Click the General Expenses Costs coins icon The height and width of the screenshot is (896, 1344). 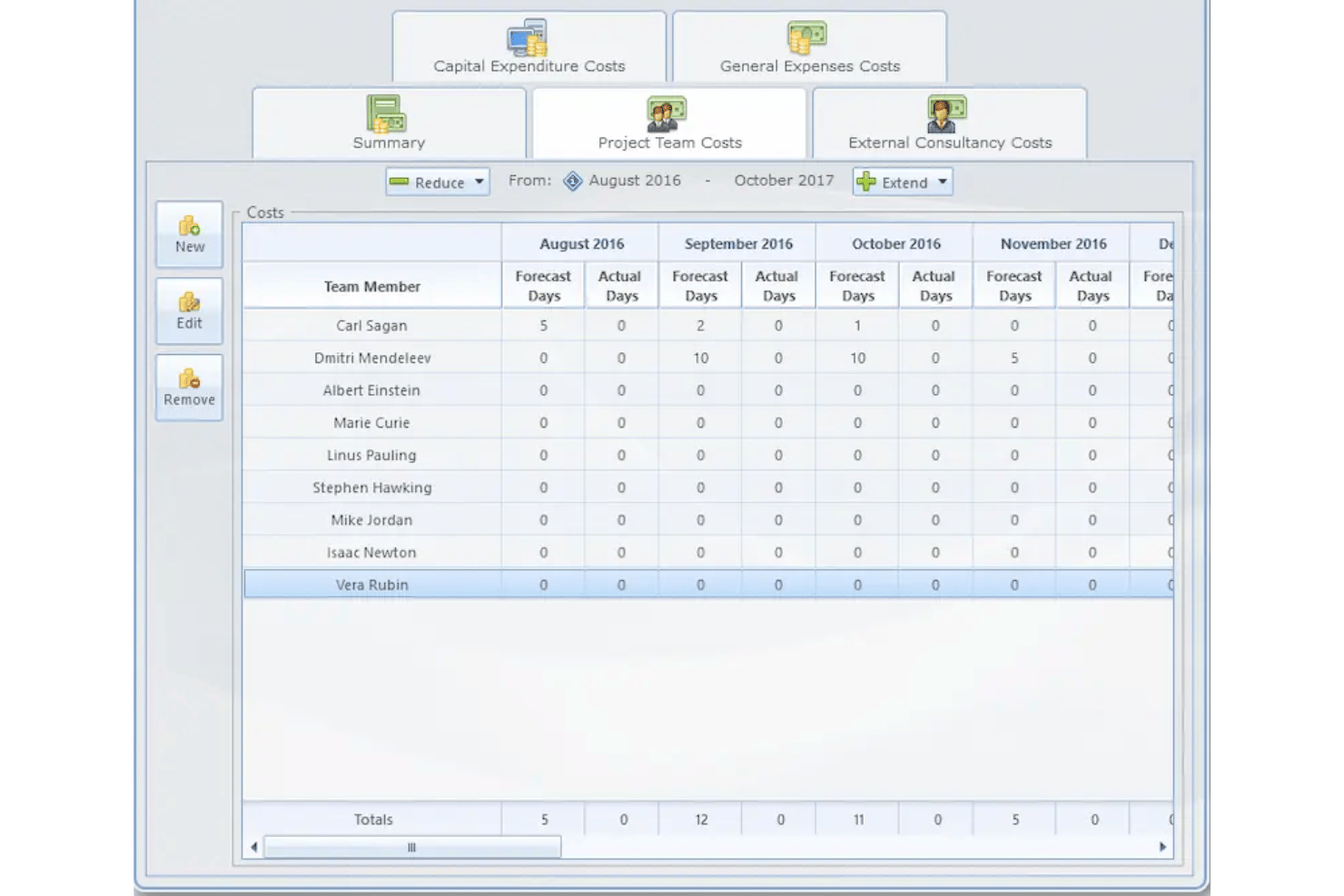[806, 38]
